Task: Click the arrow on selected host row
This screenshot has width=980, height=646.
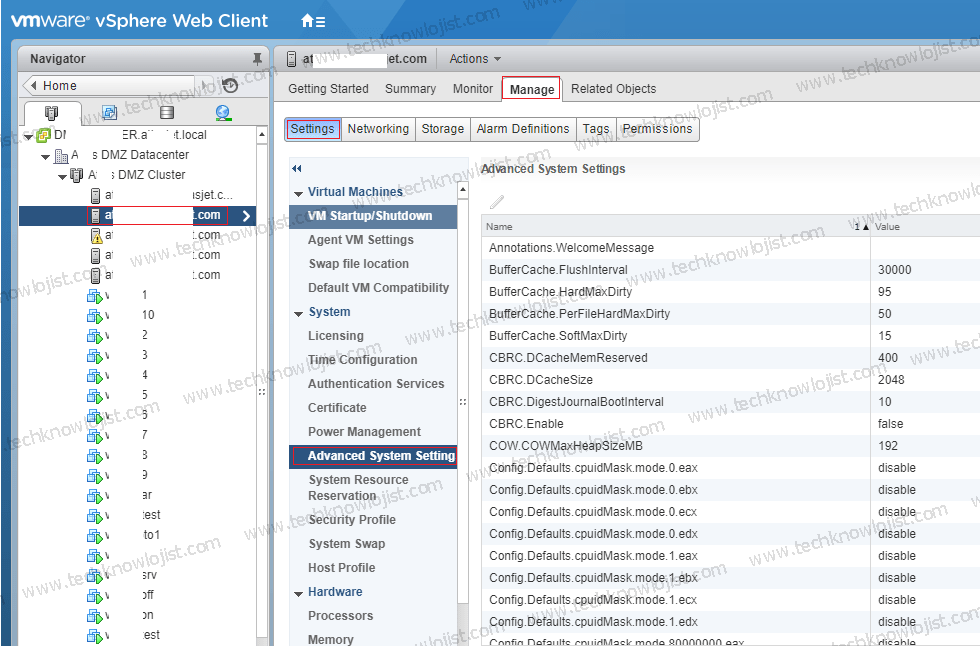Action: coord(246,216)
